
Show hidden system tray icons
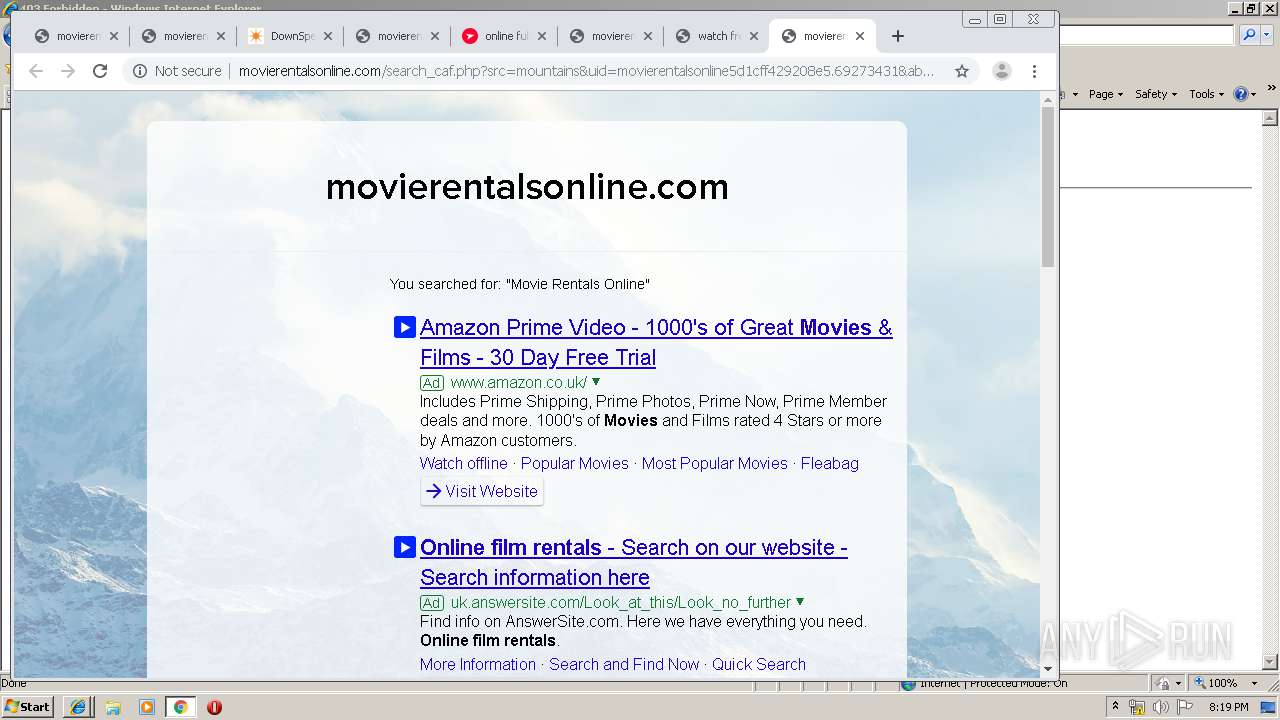pyautogui.click(x=1116, y=707)
